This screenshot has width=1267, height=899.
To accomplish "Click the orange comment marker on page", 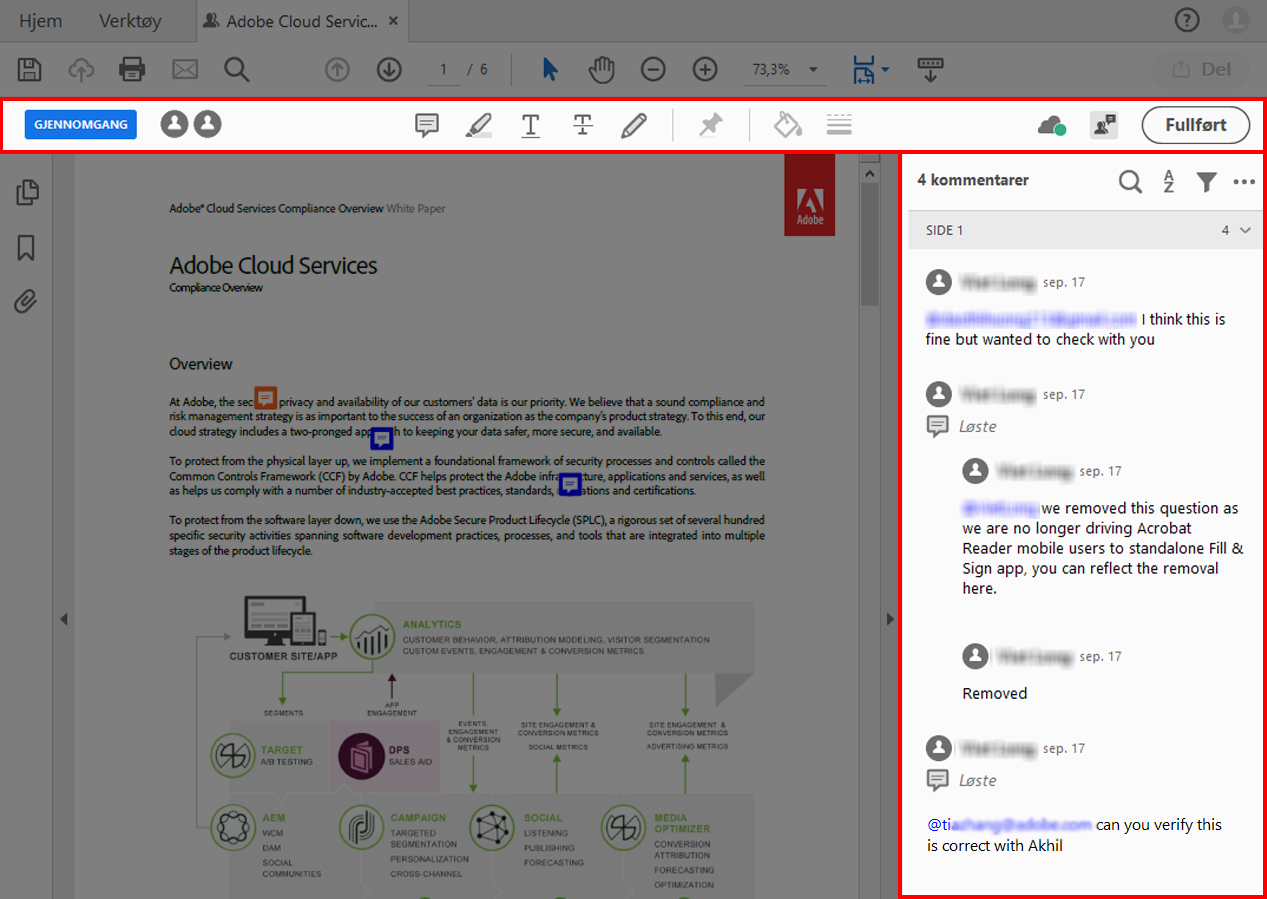I will tap(265, 398).
